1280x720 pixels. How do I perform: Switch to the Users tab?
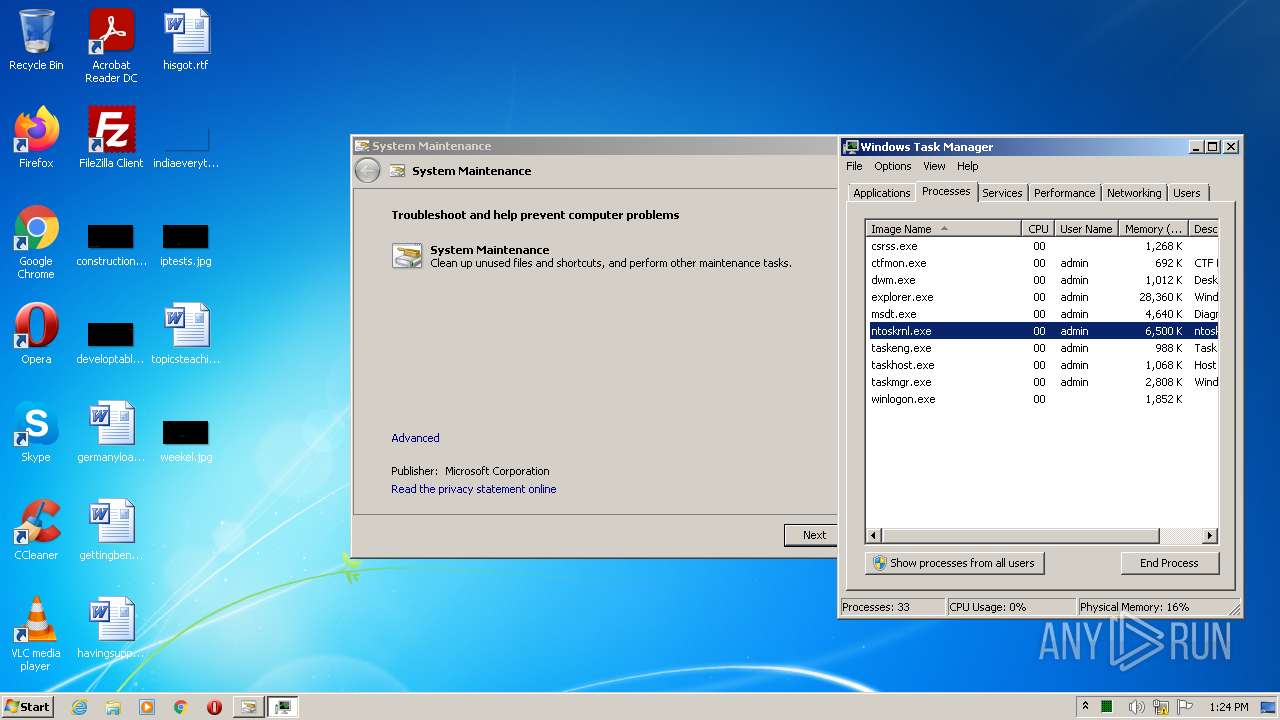click(1187, 193)
